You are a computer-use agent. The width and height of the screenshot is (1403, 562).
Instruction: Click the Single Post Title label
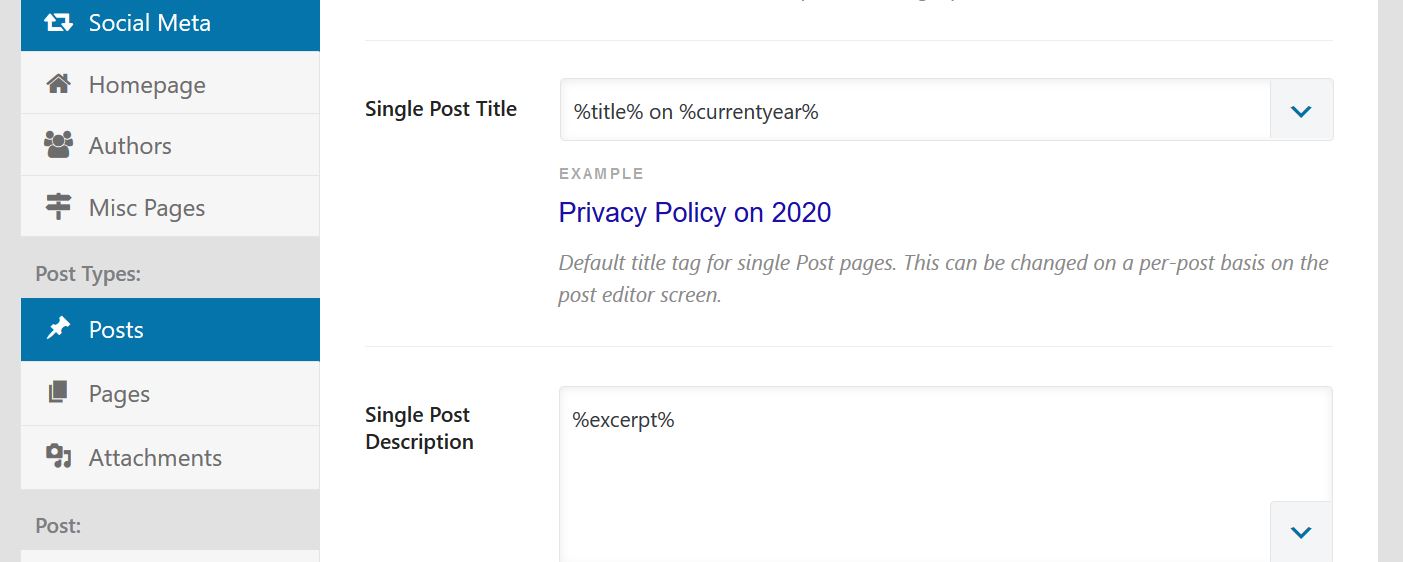[441, 109]
